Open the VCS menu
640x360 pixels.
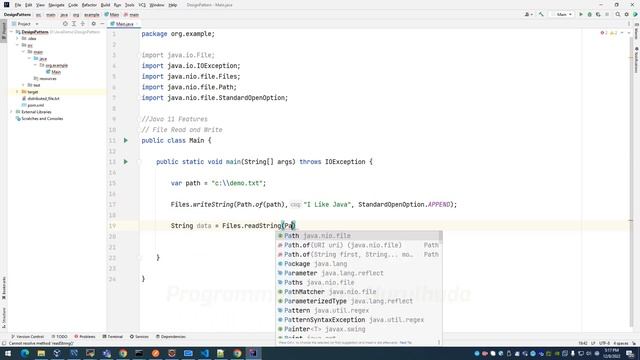point(142,5)
